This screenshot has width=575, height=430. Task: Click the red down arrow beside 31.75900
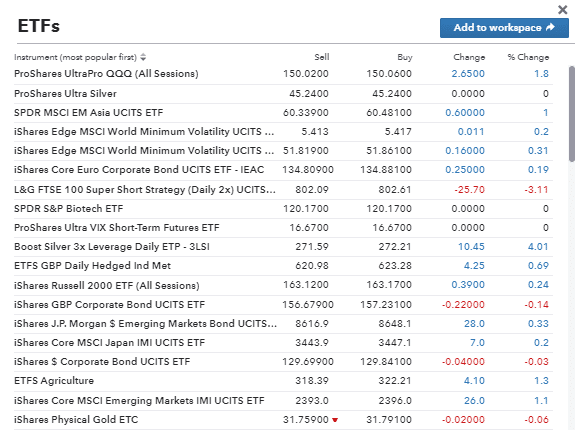point(335,420)
